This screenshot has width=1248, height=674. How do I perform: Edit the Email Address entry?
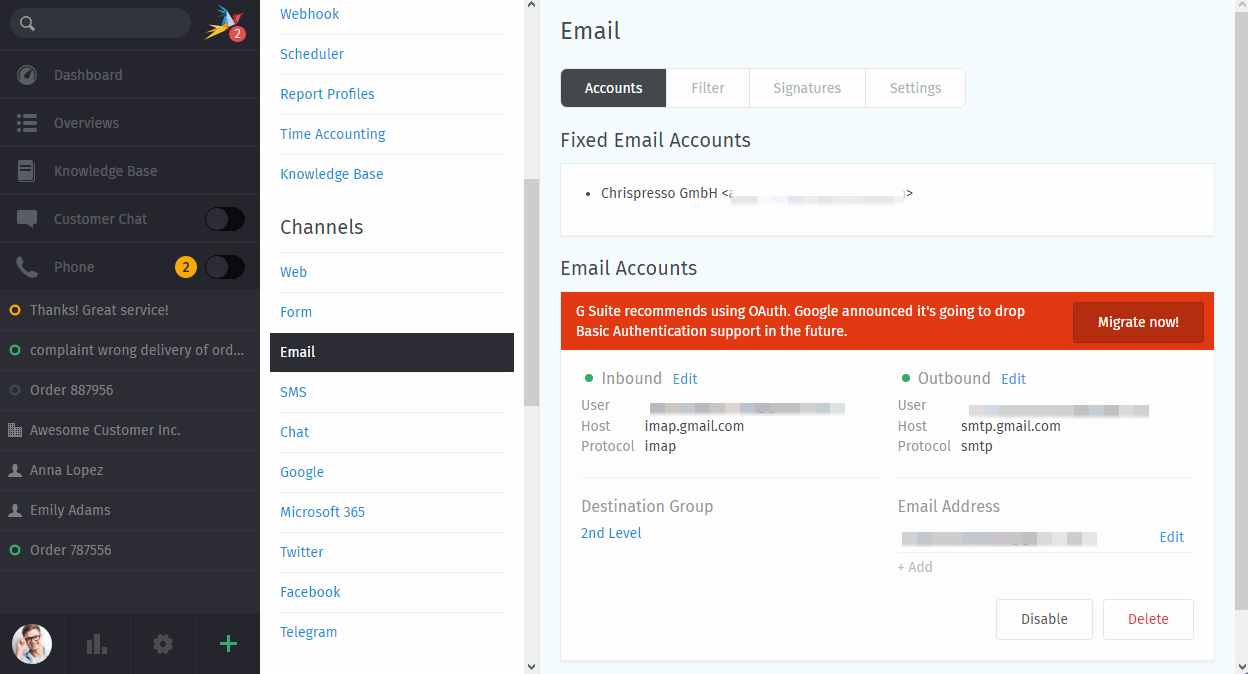1172,537
